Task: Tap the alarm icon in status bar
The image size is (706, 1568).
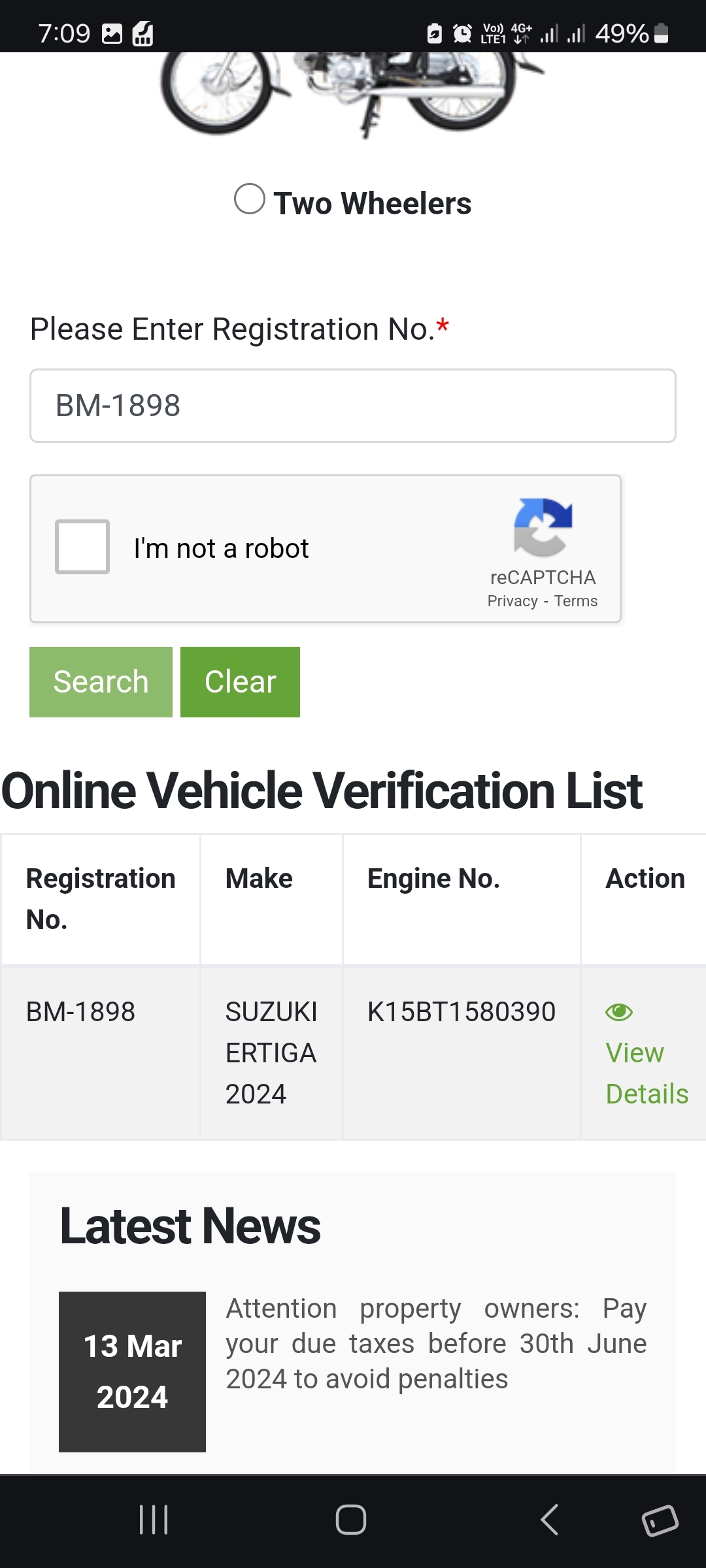Action: [462, 33]
